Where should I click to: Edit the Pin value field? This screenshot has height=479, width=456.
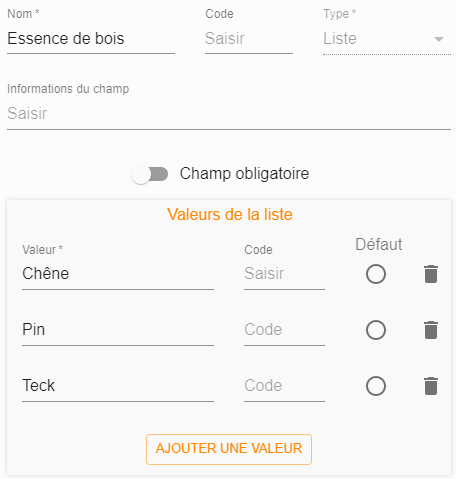click(x=118, y=330)
